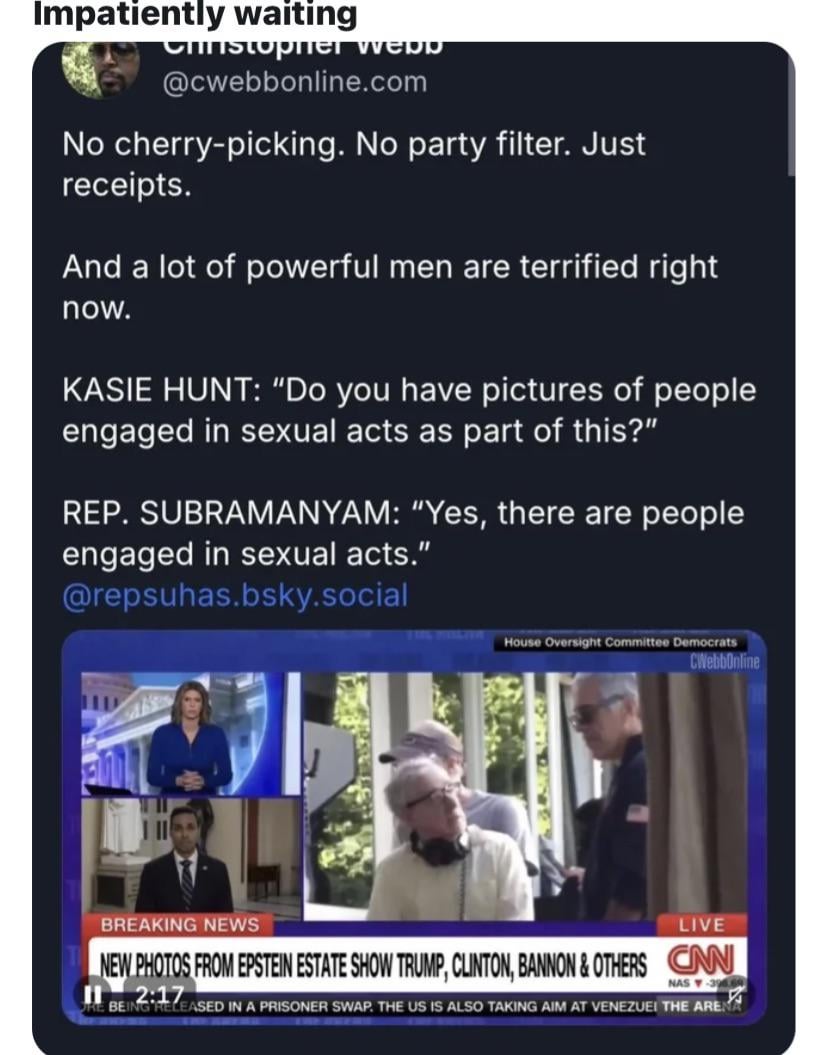Click the BREAKING NEWS banner label
827x1055 pixels.
tap(180, 925)
